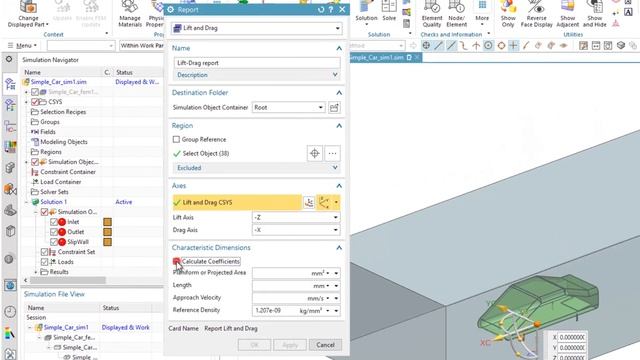Click the CSYS inferred type icon

[x=324, y=202]
